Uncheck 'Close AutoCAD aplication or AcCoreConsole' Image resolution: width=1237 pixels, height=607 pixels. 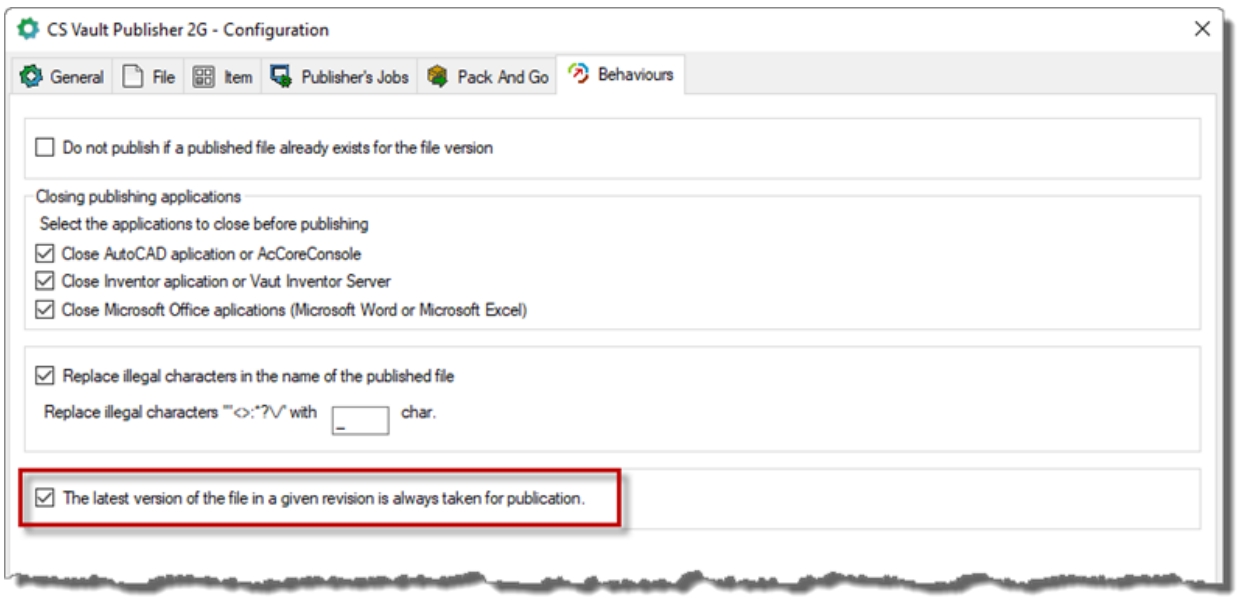[x=44, y=254]
